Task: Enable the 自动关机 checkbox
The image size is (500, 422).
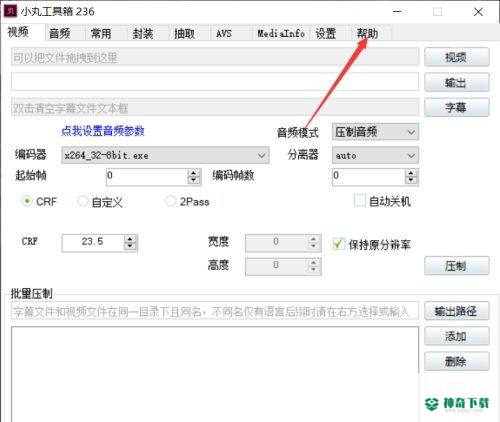Action: pyautogui.click(x=359, y=201)
